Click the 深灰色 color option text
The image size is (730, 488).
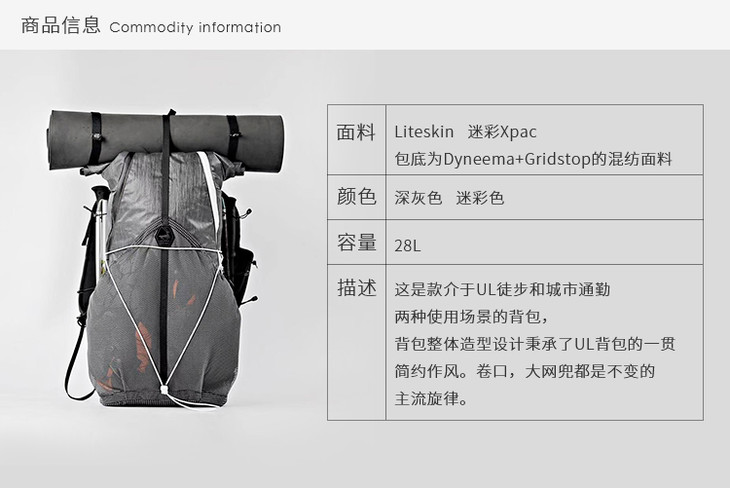[x=418, y=198]
